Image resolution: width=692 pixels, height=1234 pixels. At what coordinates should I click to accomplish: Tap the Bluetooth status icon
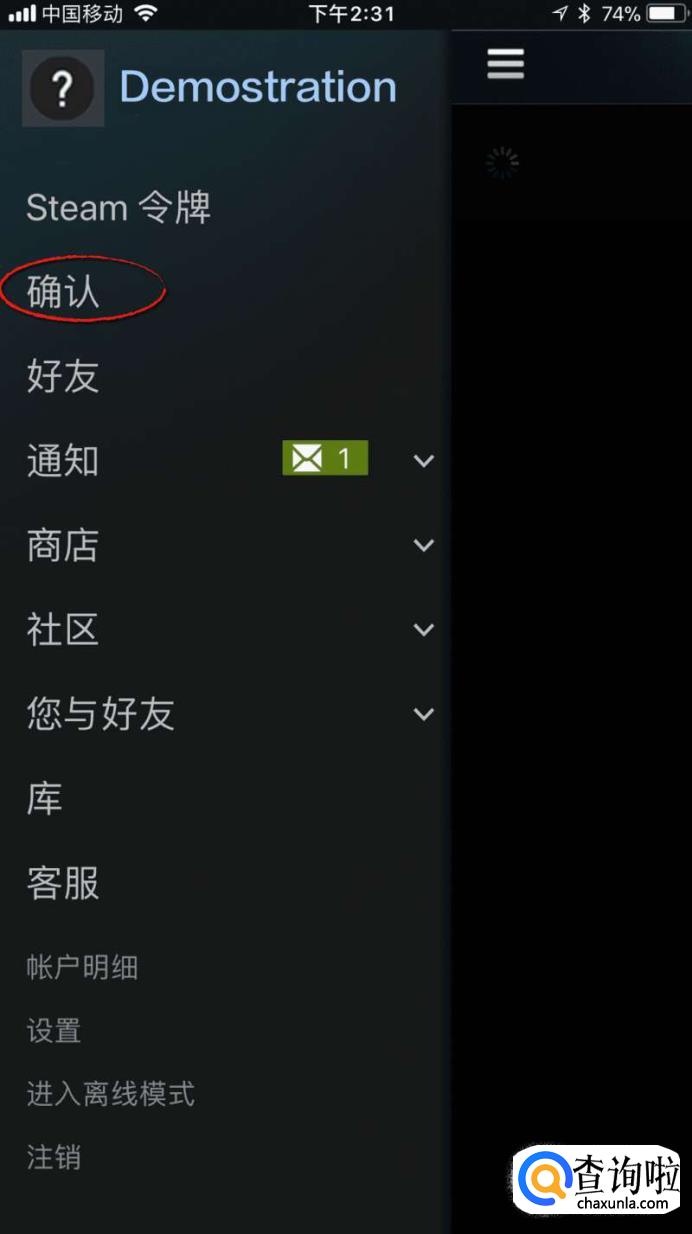(585, 13)
